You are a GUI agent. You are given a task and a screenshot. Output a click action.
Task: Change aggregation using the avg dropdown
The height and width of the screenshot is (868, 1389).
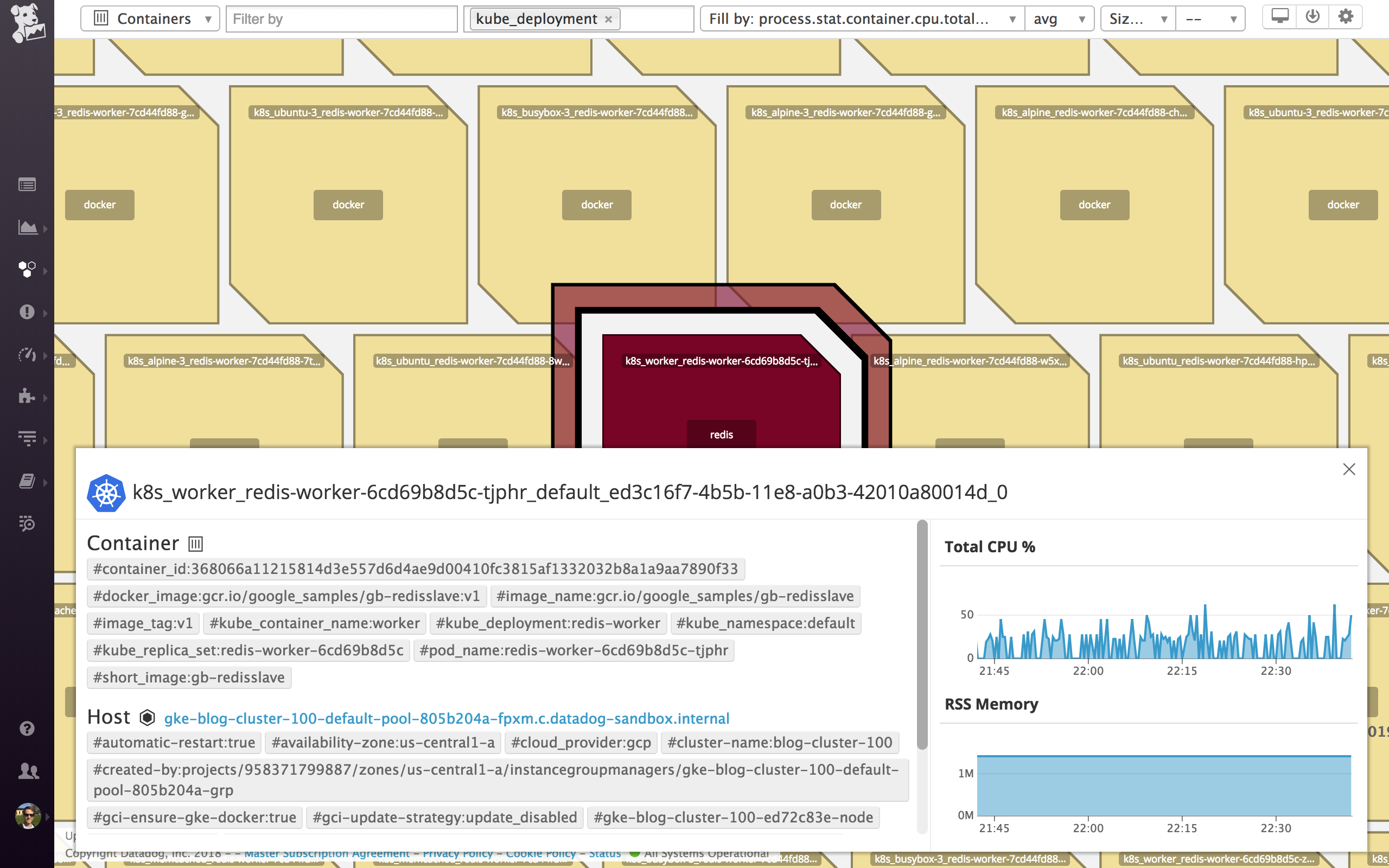1060,18
